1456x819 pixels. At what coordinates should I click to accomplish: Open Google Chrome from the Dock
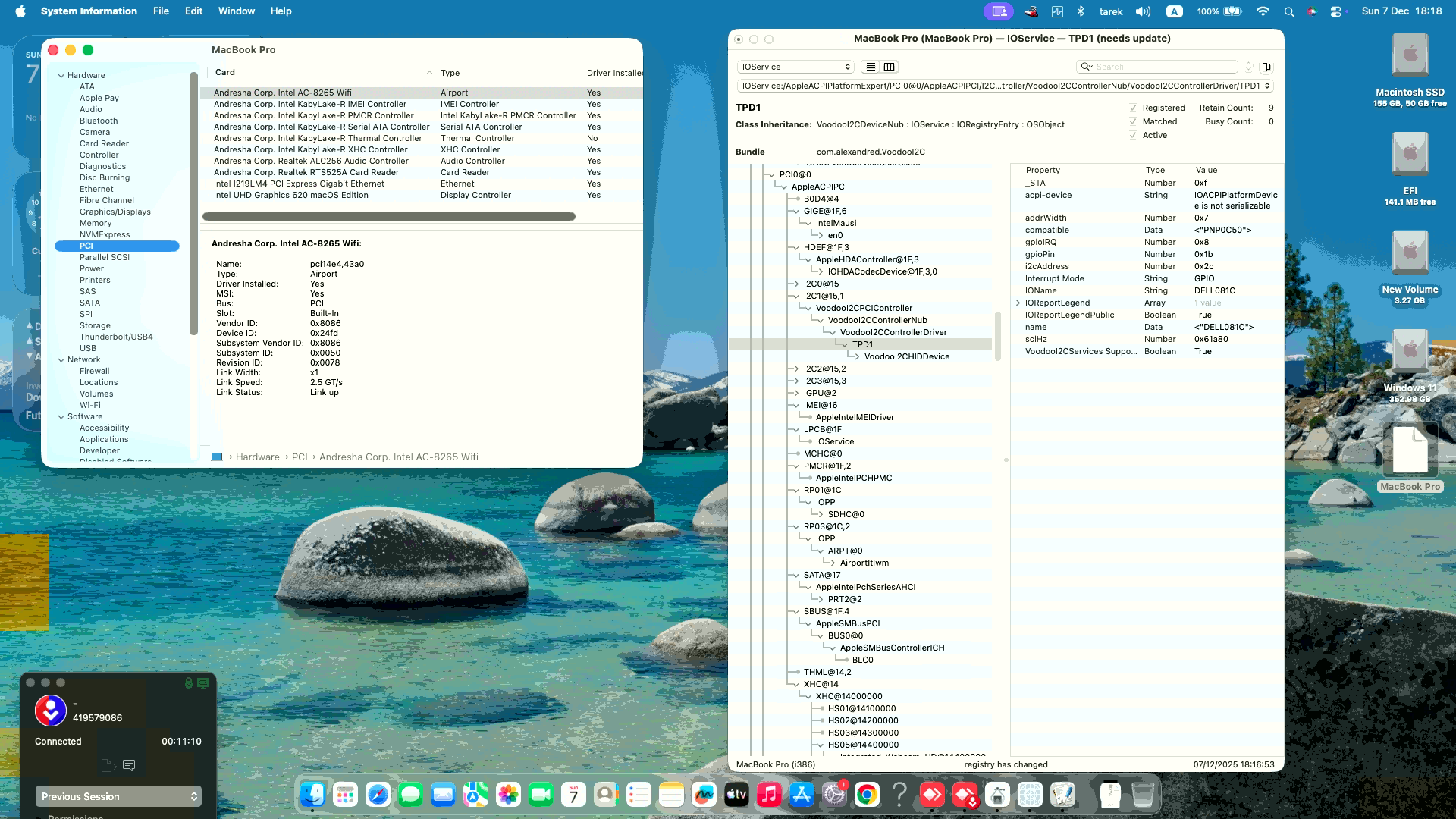pos(867,796)
